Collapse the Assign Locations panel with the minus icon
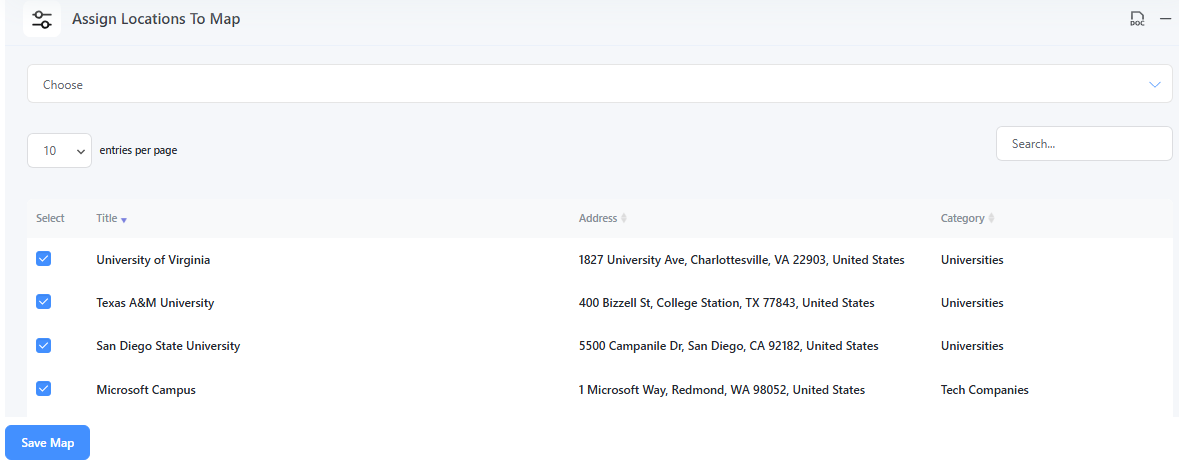 click(x=1165, y=19)
